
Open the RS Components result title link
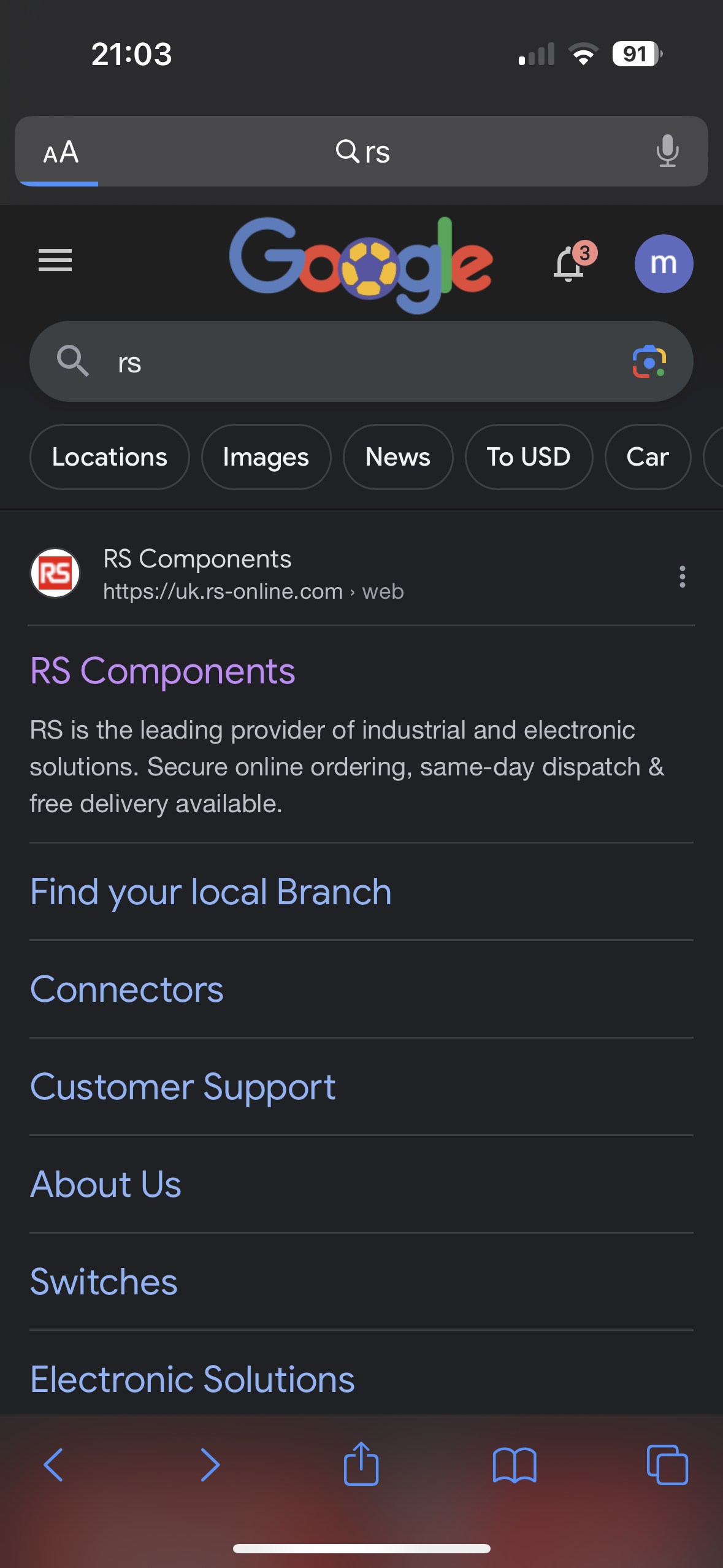tap(163, 671)
